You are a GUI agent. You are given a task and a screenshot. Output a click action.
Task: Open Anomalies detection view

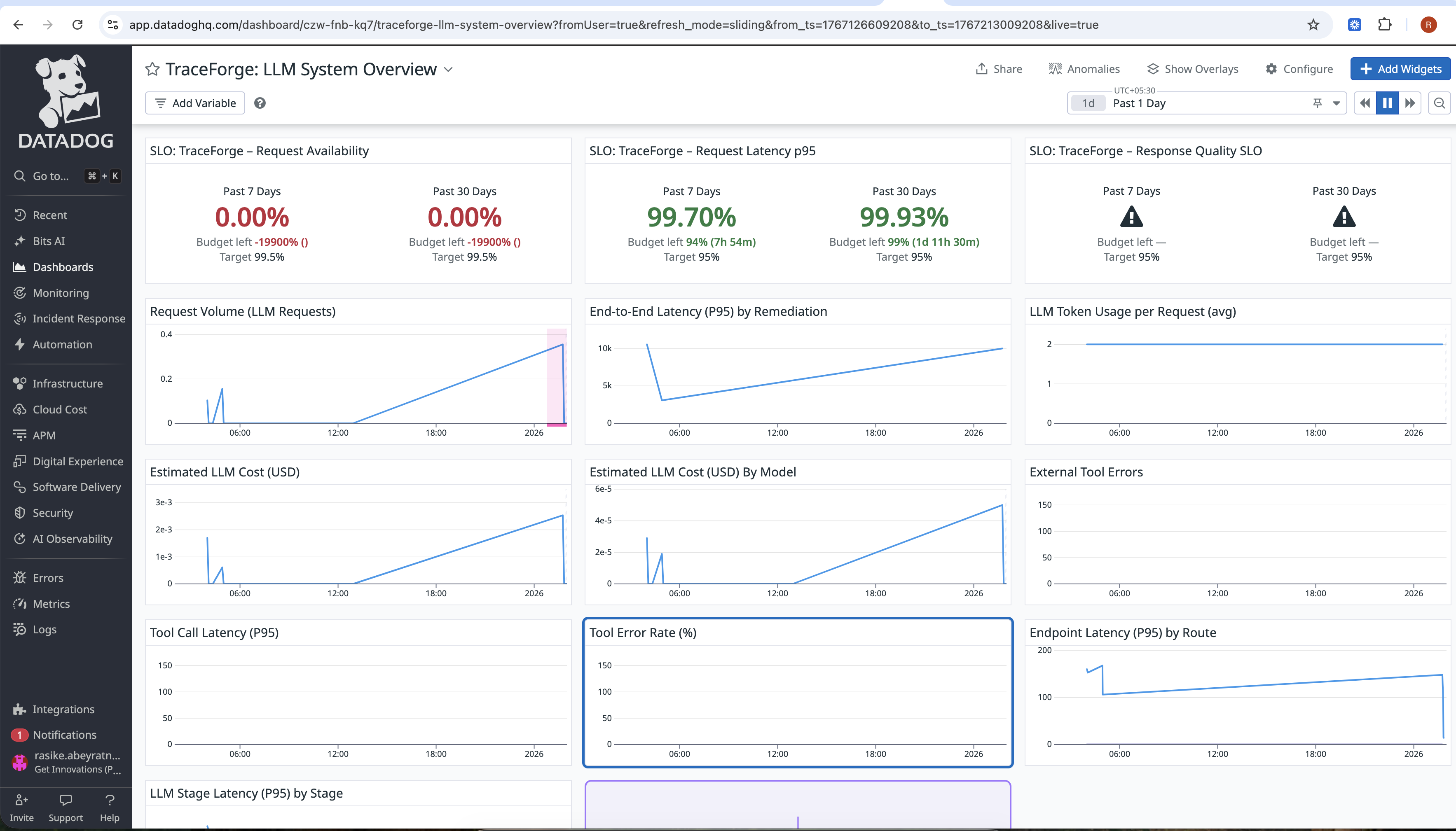click(x=1084, y=69)
